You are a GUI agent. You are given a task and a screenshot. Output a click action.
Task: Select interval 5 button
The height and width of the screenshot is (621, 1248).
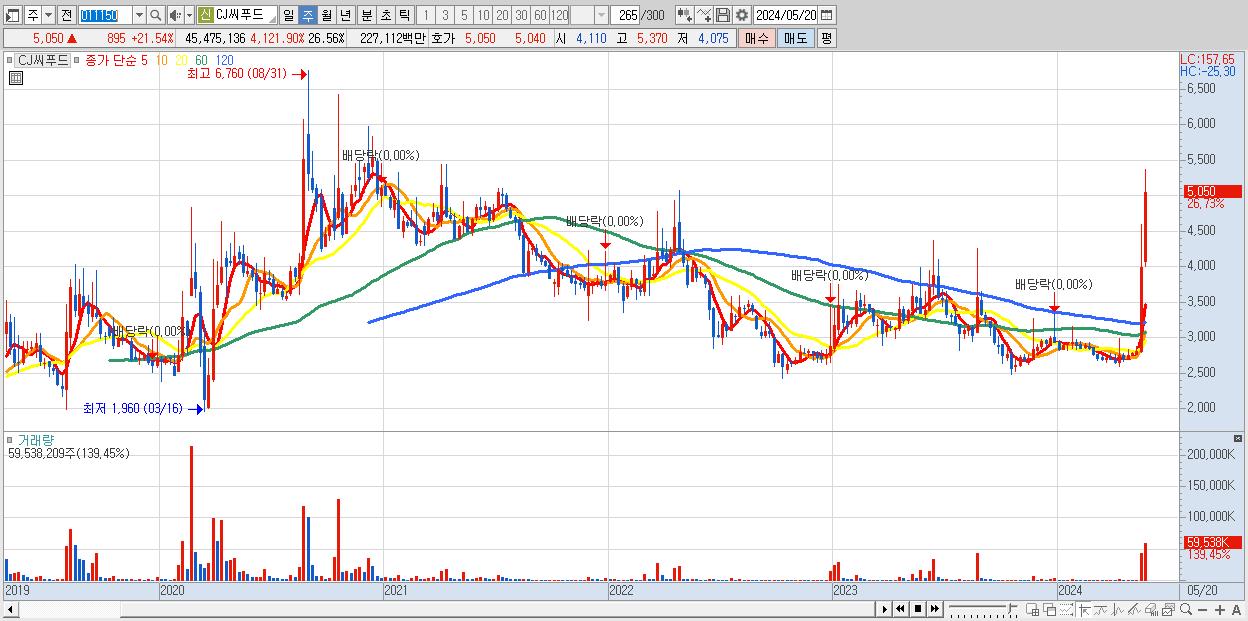point(464,15)
